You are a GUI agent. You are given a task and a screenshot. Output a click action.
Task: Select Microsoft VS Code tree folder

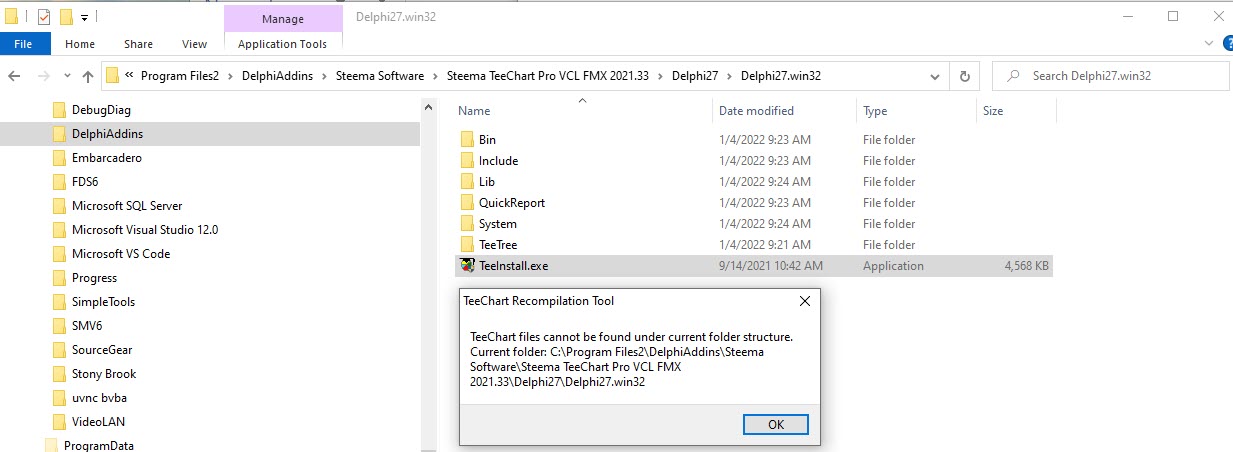click(x=121, y=254)
